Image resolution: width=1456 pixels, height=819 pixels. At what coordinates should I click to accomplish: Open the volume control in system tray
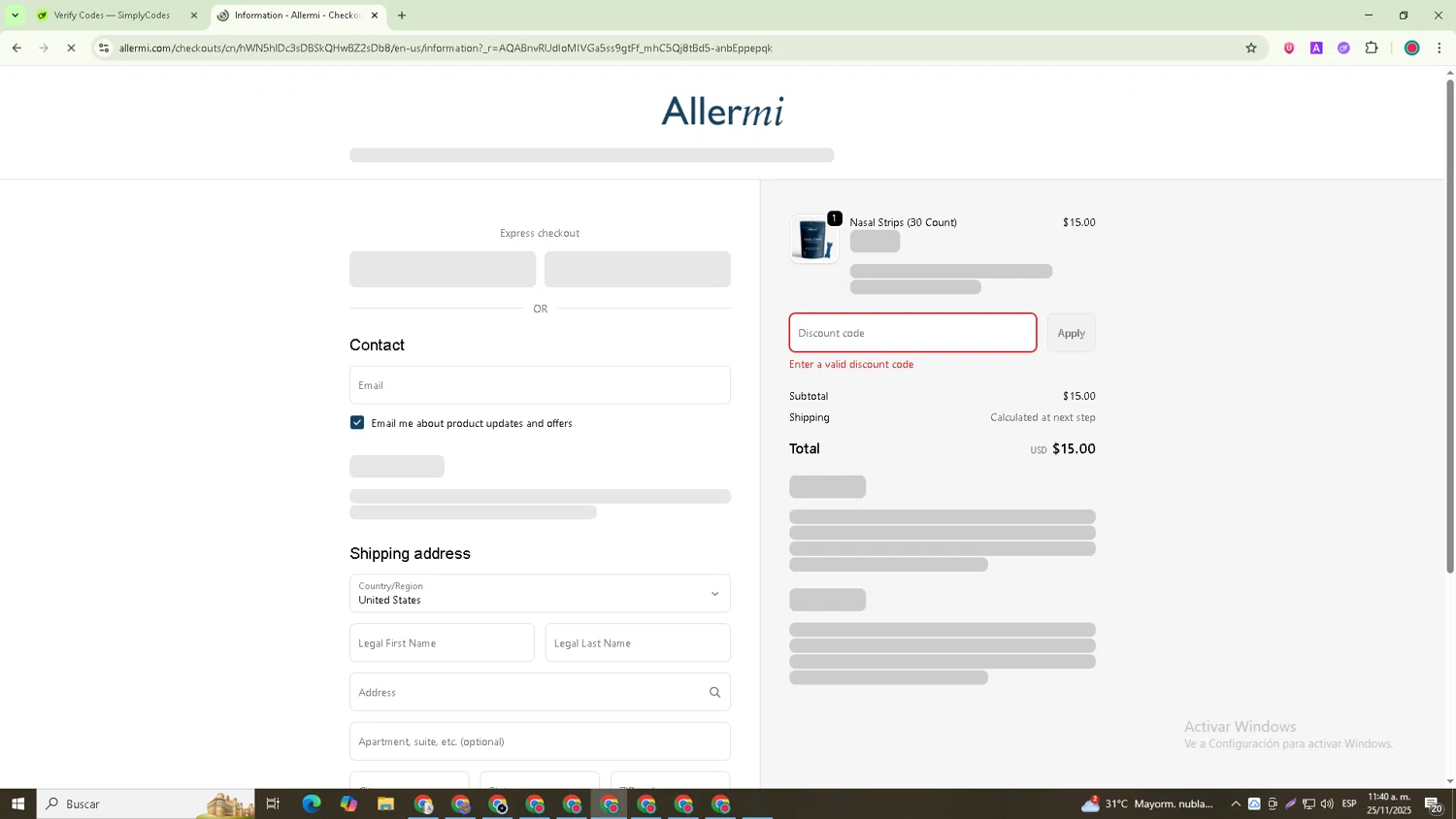(1327, 803)
